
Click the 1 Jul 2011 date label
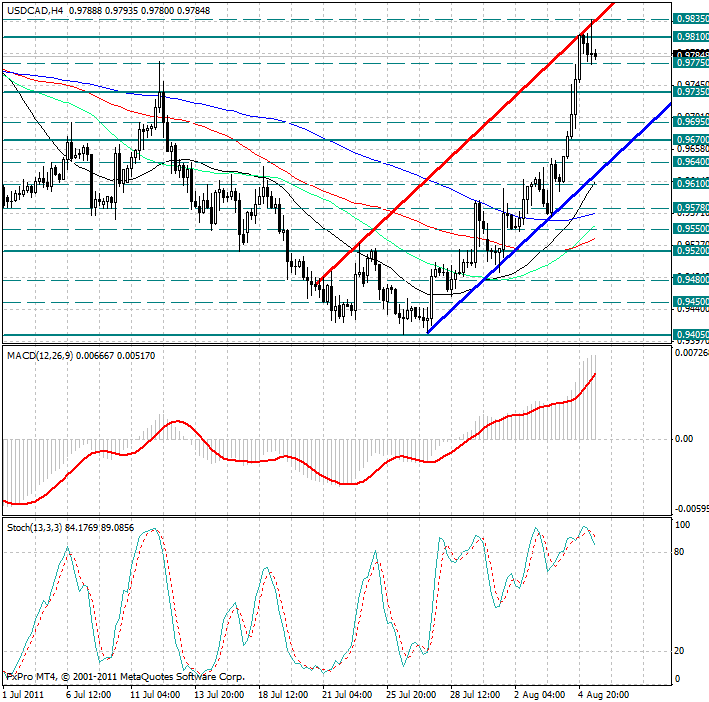pos(24,694)
